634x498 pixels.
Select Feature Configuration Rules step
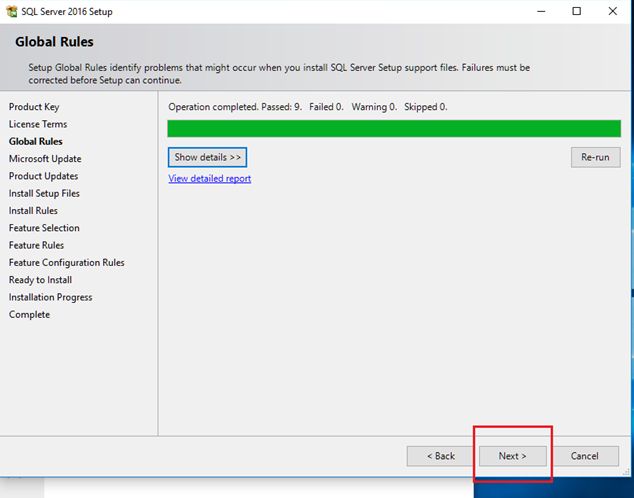coord(66,263)
